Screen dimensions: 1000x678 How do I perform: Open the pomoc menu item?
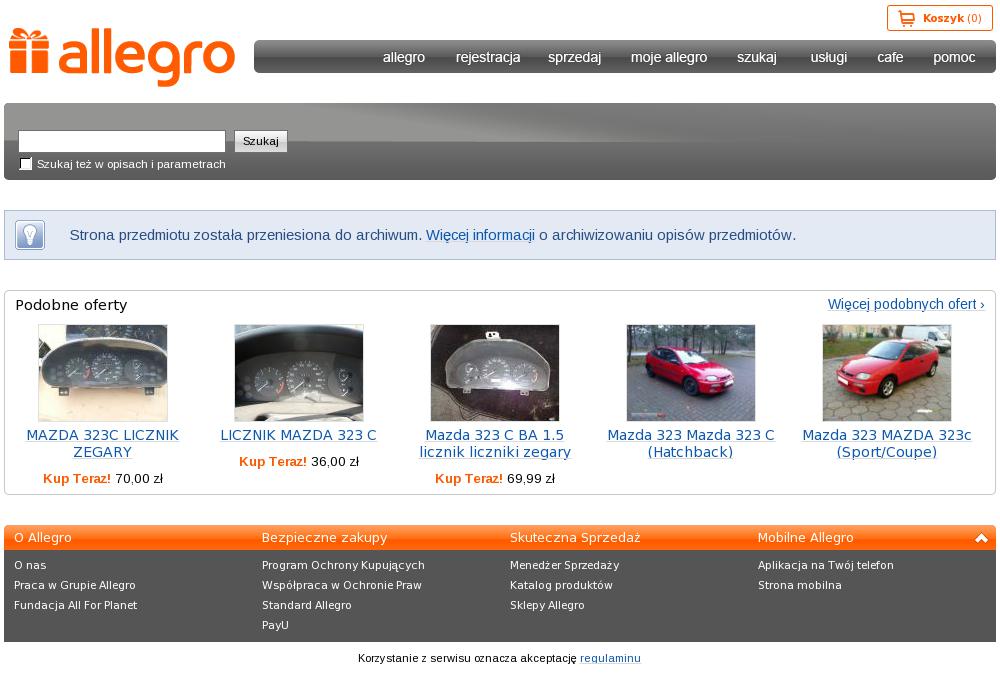[954, 57]
